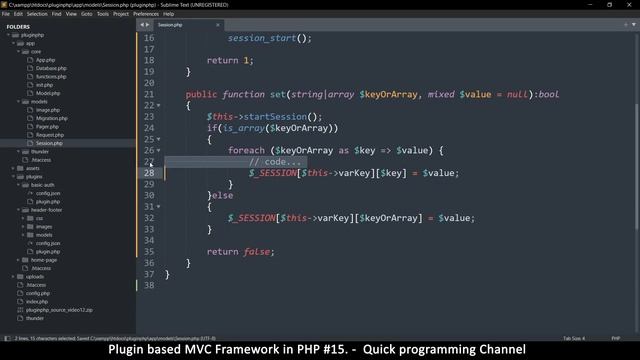640x360 pixels.
Task: Click line number 28 in gutter
Action: [x=149, y=173]
